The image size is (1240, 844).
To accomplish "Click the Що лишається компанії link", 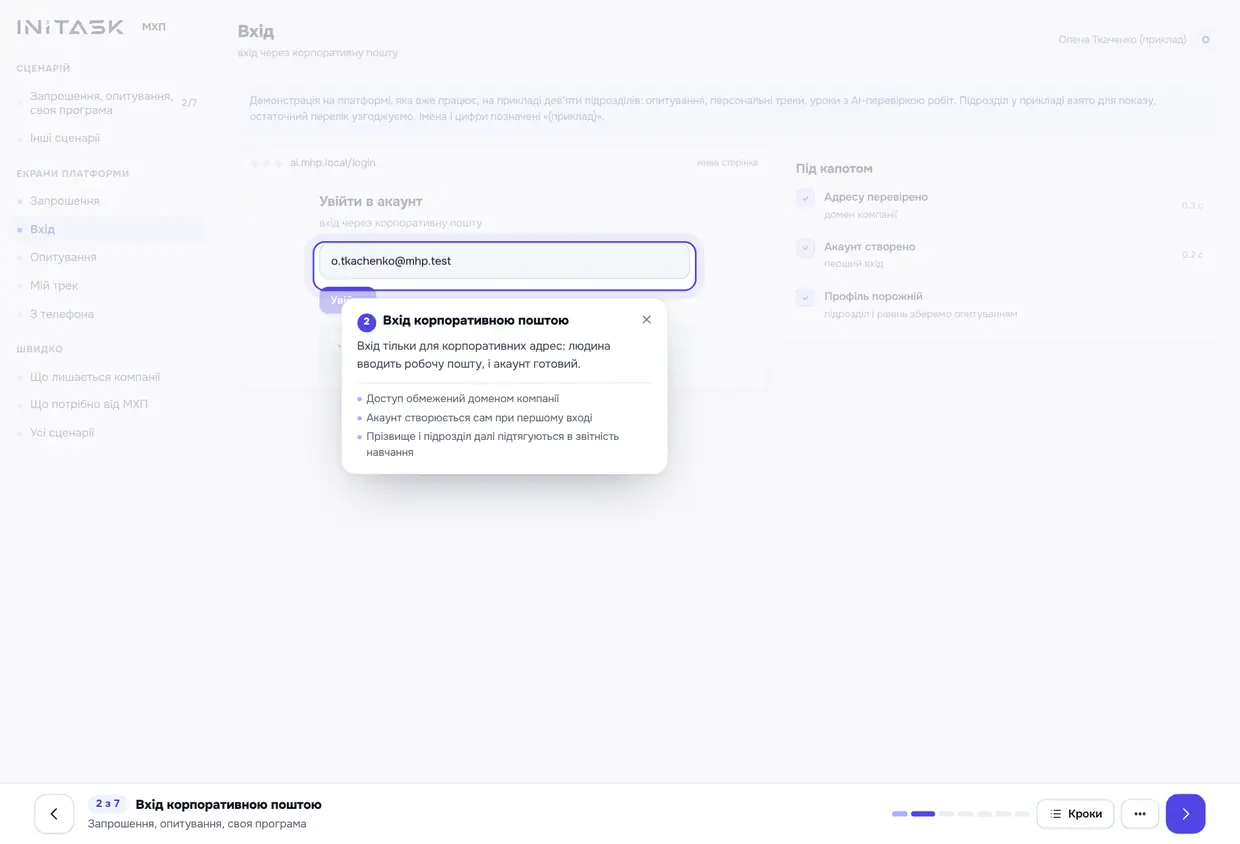I will click(x=95, y=377).
